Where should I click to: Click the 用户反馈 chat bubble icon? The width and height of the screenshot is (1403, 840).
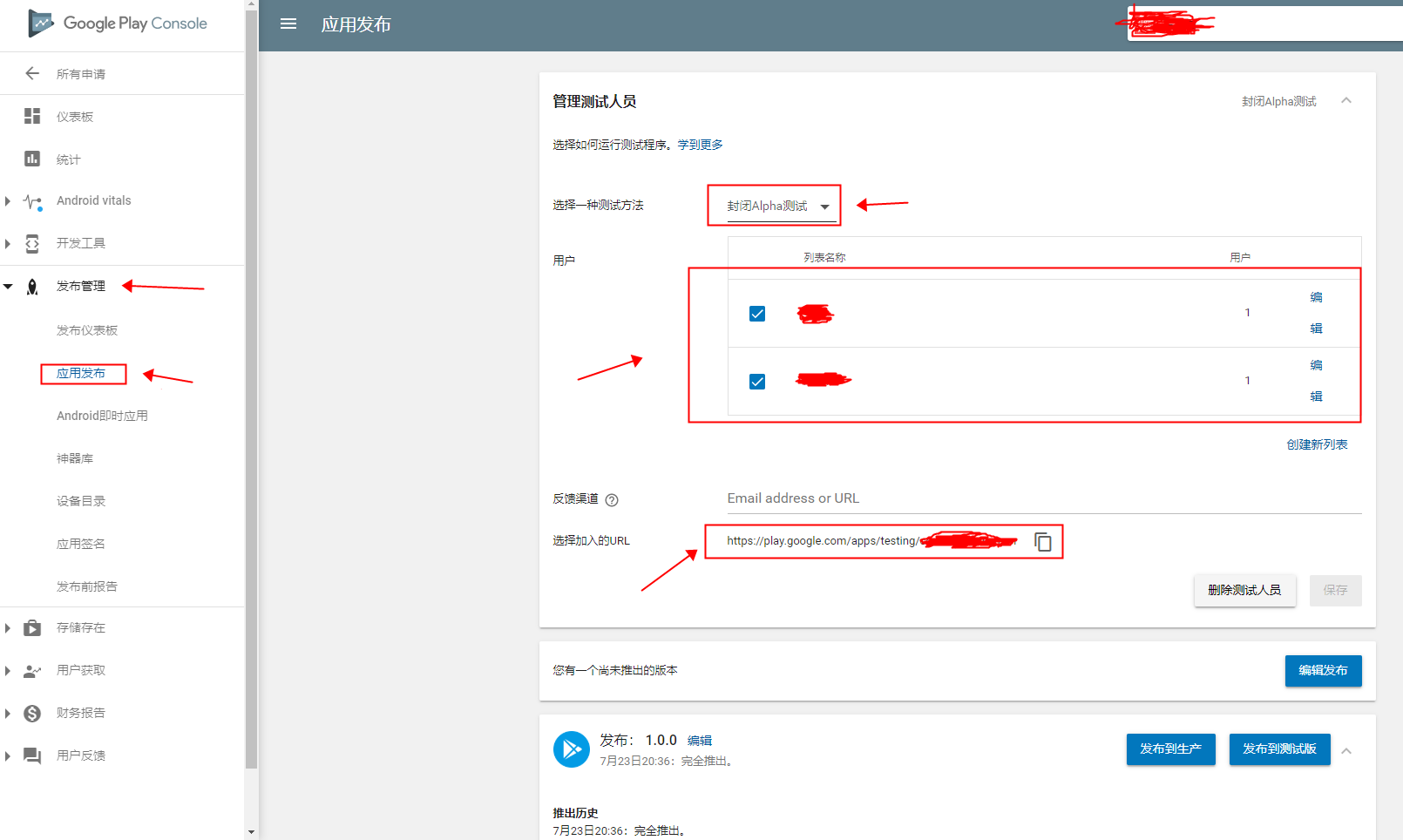pyautogui.click(x=32, y=755)
